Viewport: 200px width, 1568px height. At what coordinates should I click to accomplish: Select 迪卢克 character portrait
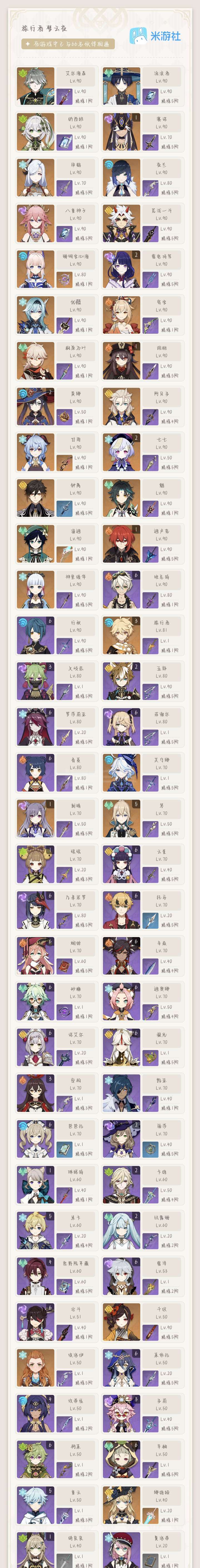(122, 544)
